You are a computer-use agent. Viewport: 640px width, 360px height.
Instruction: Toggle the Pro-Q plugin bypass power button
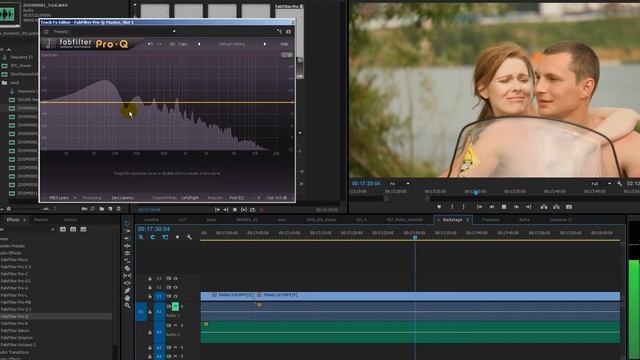46,31
